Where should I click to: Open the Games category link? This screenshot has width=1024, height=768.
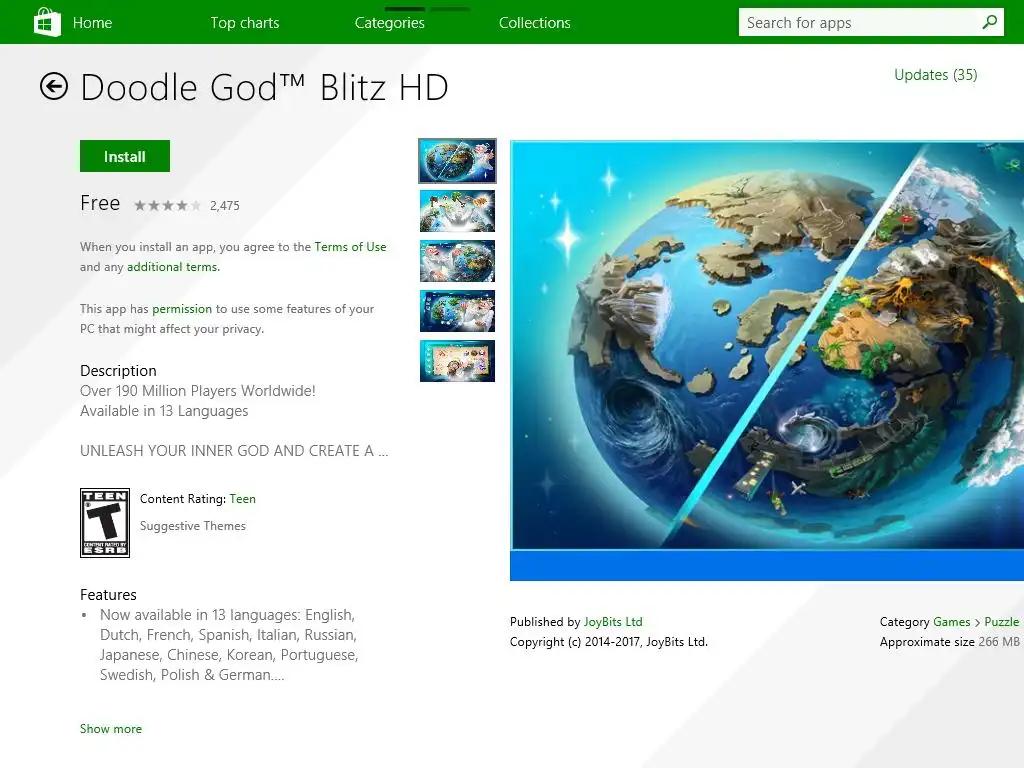tap(952, 622)
